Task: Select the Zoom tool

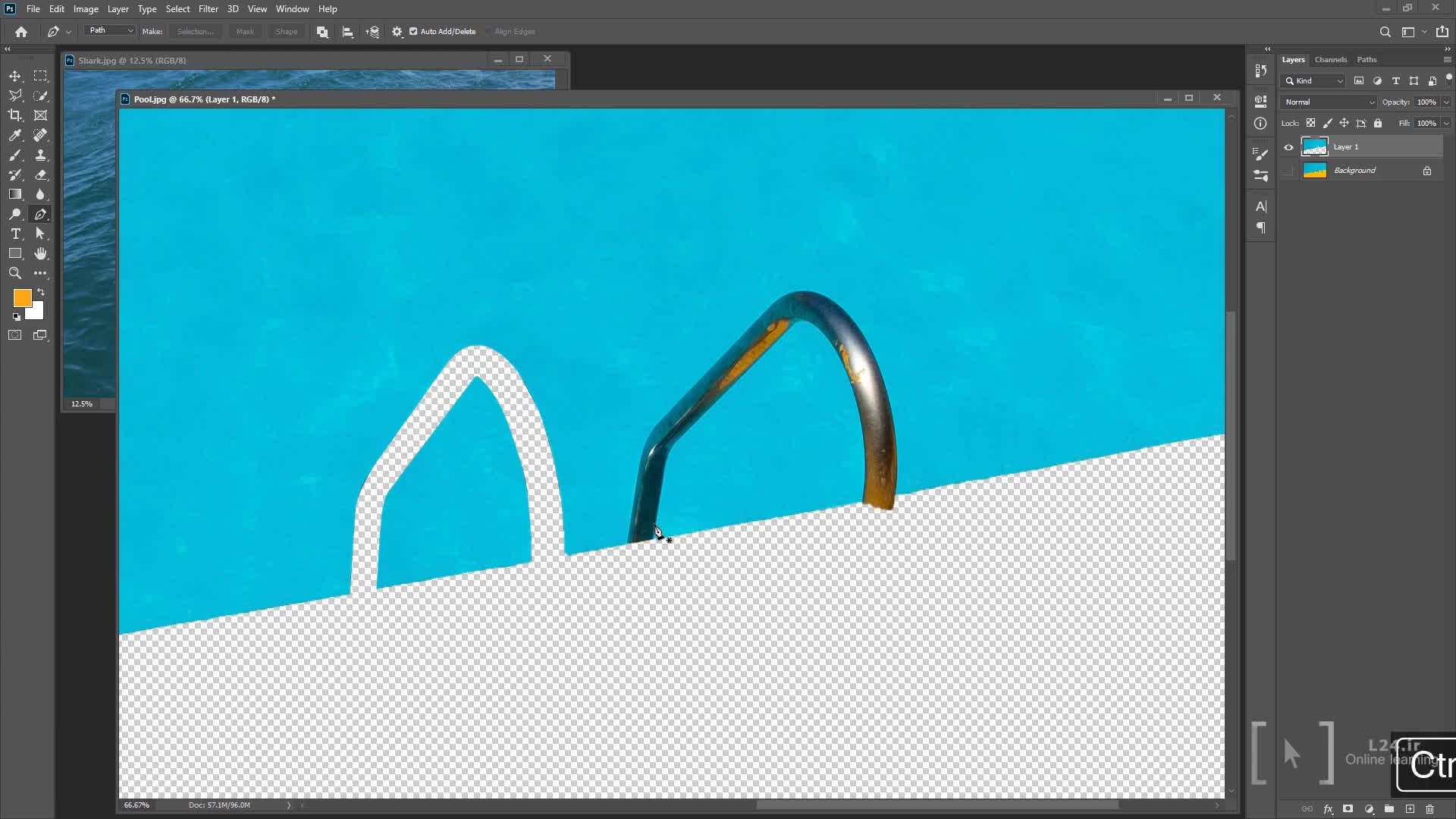Action: pyautogui.click(x=15, y=273)
